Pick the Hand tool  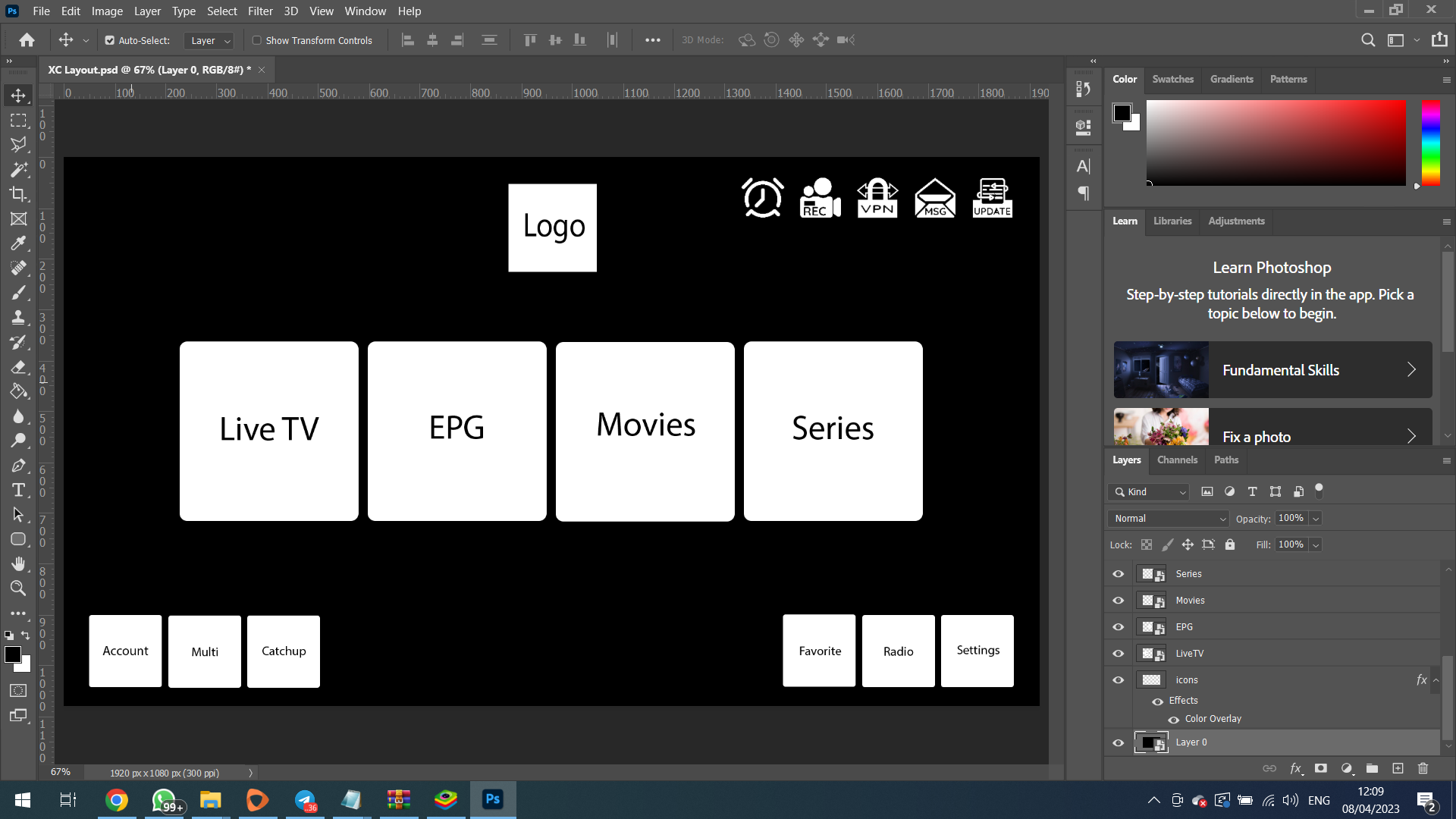(18, 563)
